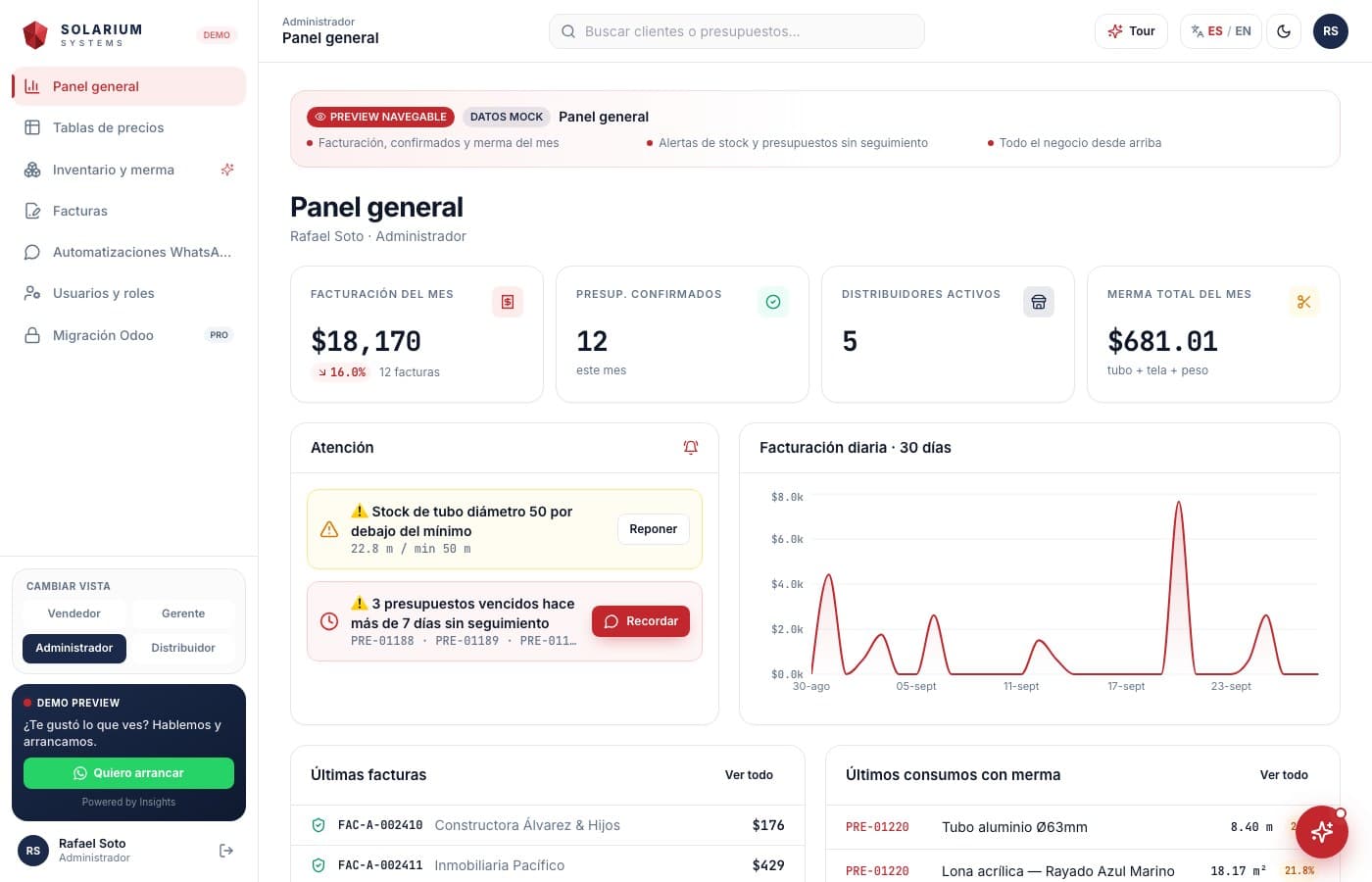Click the $429 invoice amount

(x=768, y=865)
